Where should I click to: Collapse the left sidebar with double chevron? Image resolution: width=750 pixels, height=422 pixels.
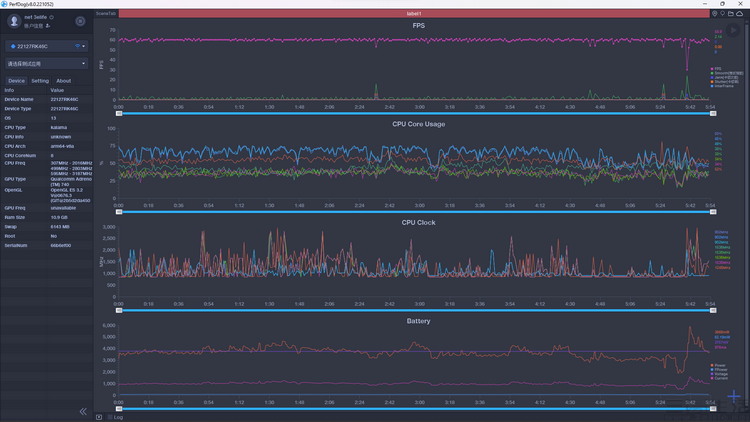83,411
